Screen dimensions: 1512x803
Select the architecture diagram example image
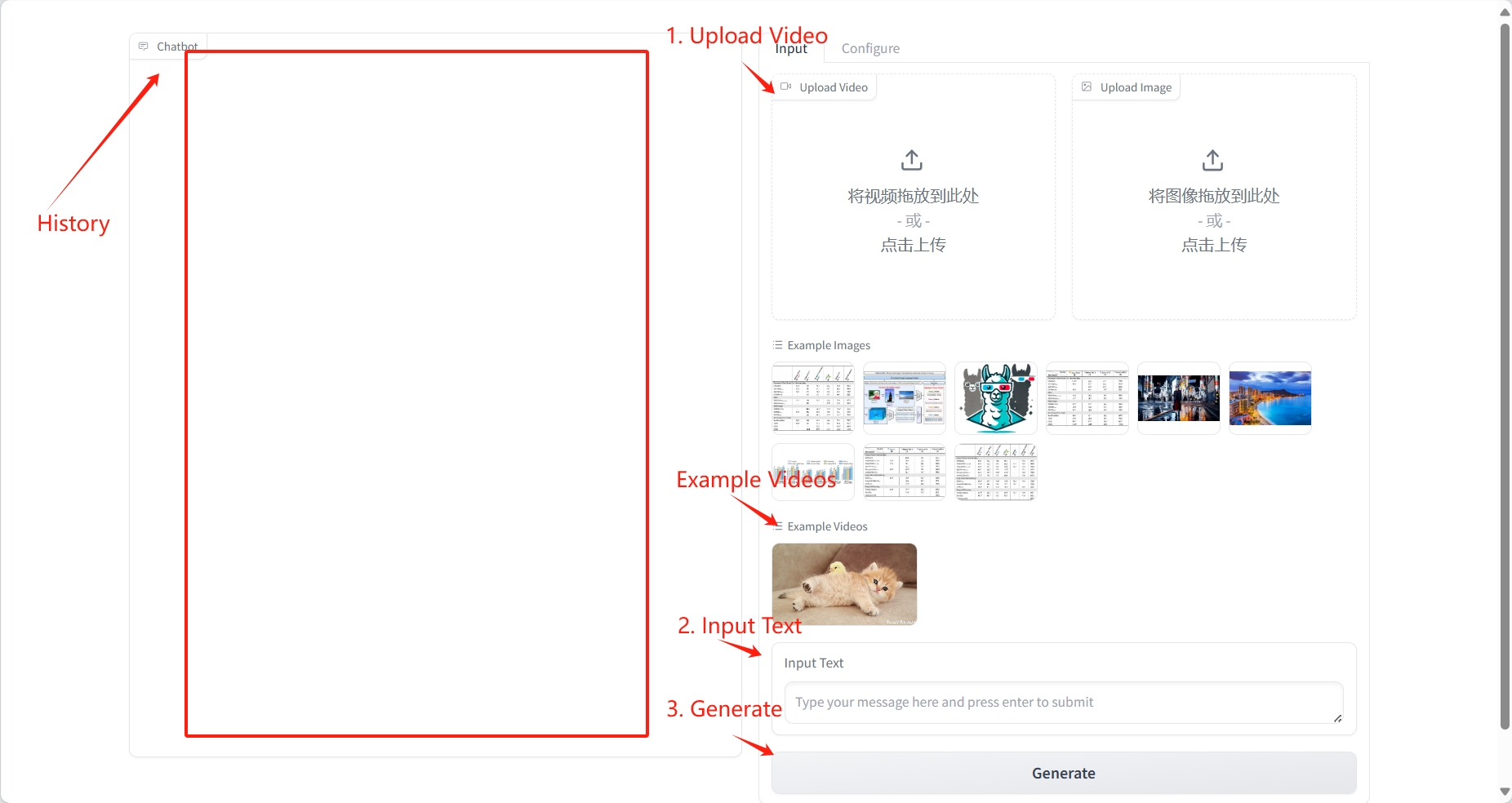[905, 398]
